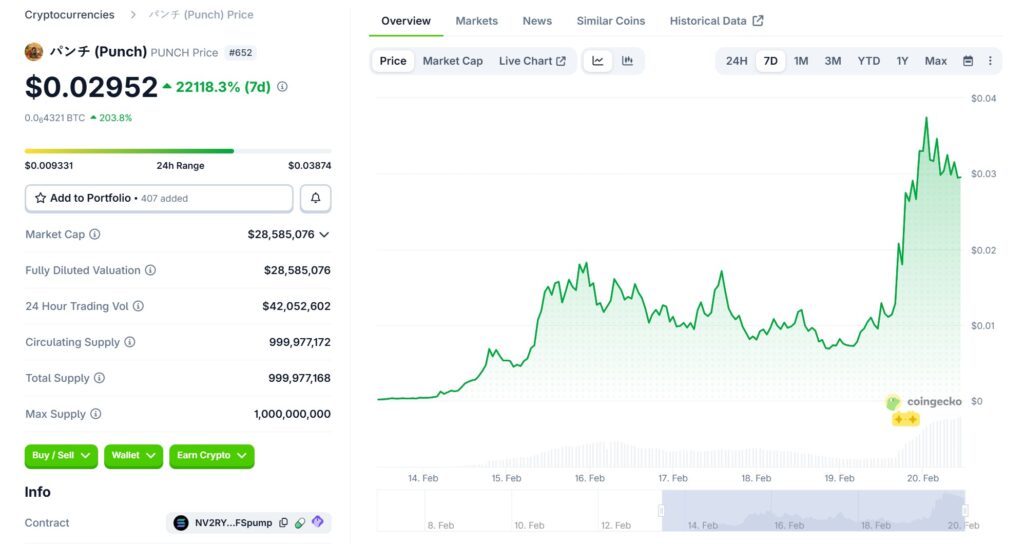The height and width of the screenshot is (544, 1024).
Task: Switch to candlestick chart view icon
Action: point(628,61)
